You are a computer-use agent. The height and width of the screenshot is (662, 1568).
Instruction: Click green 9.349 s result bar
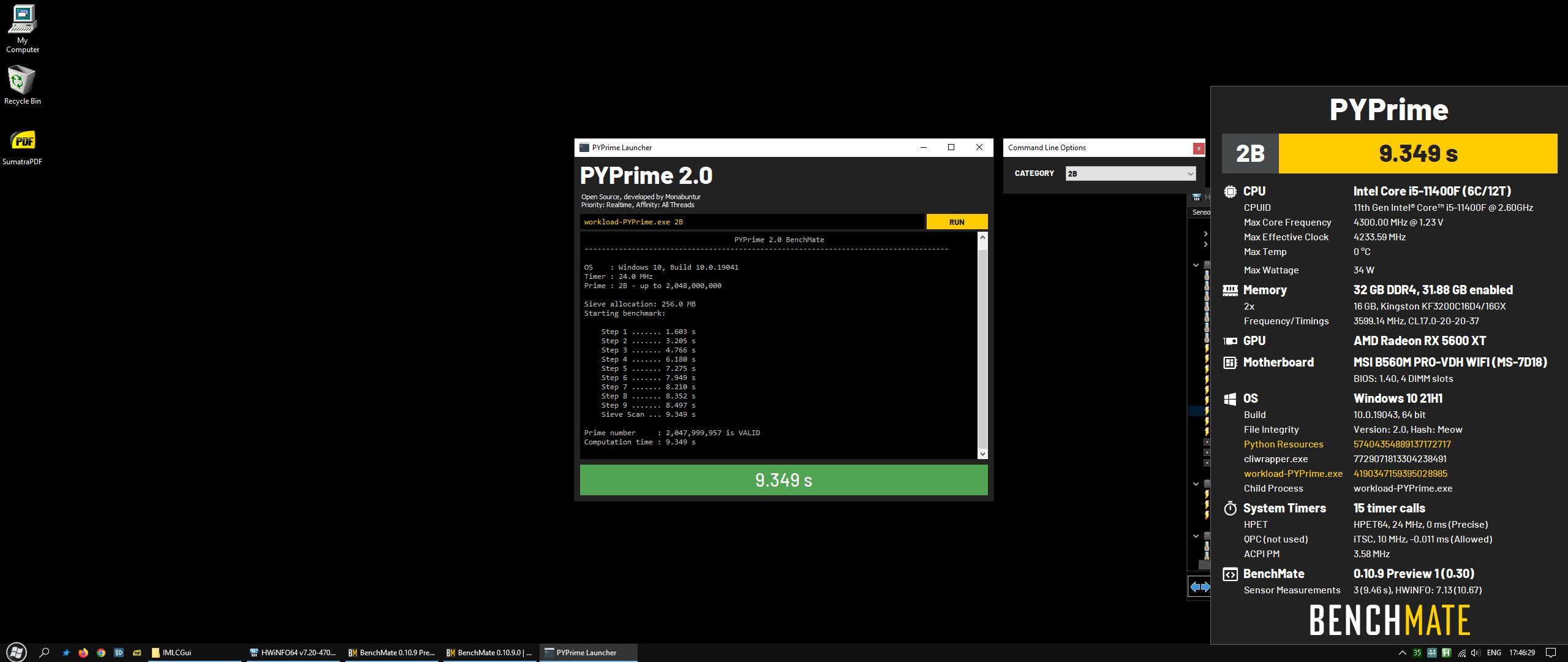click(x=783, y=480)
